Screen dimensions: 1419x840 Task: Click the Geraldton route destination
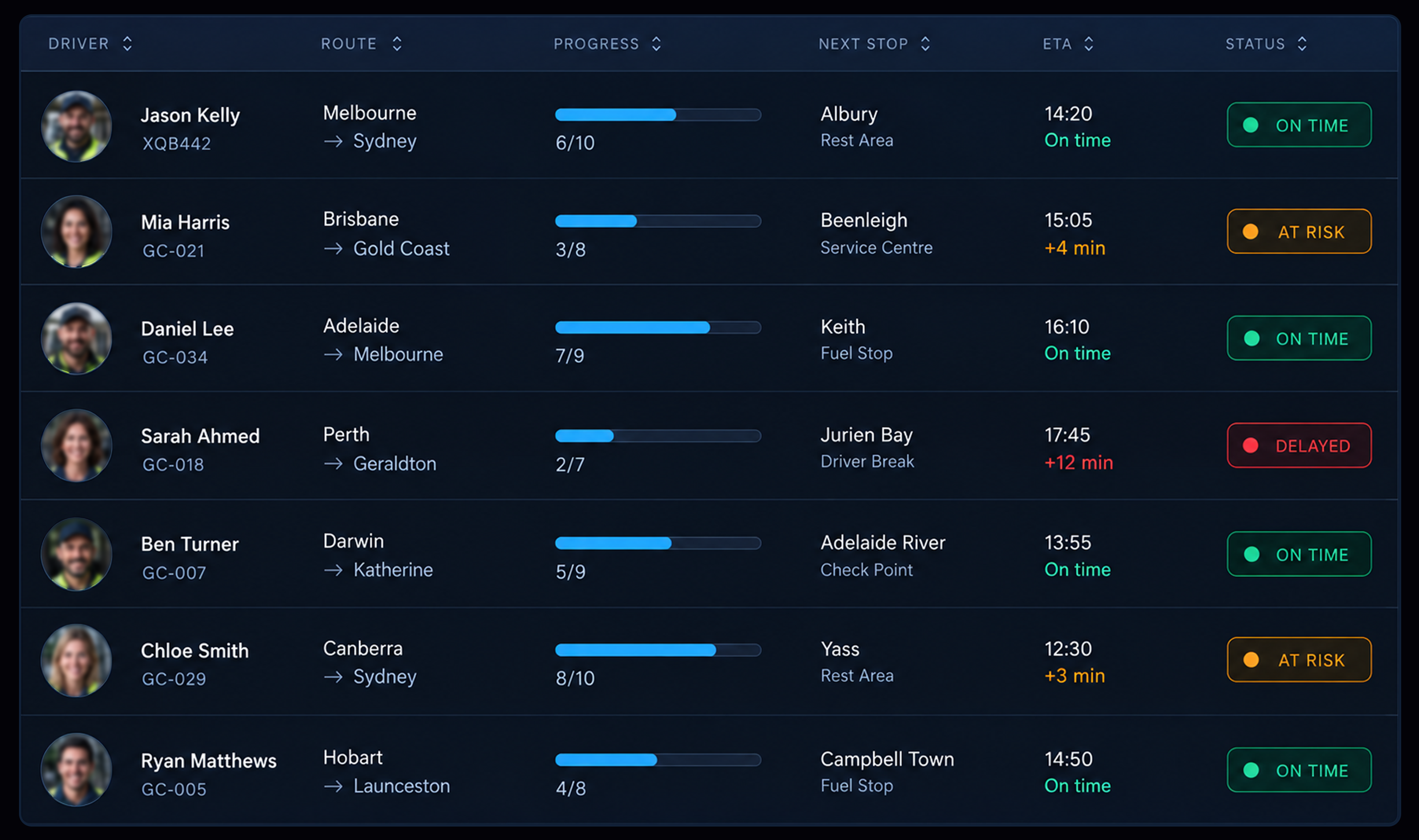pyautogui.click(x=395, y=463)
